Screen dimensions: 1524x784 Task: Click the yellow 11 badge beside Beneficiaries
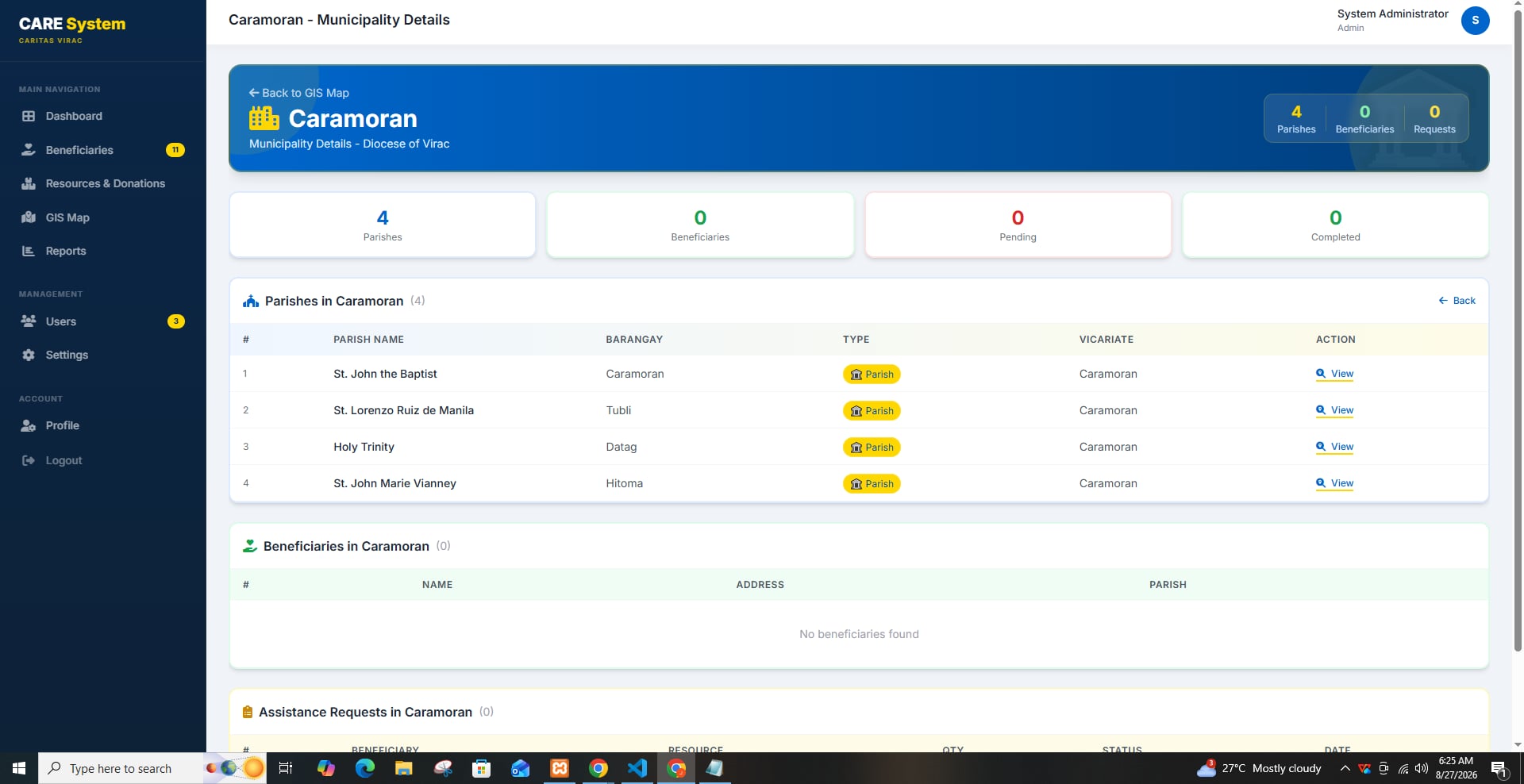tap(175, 150)
